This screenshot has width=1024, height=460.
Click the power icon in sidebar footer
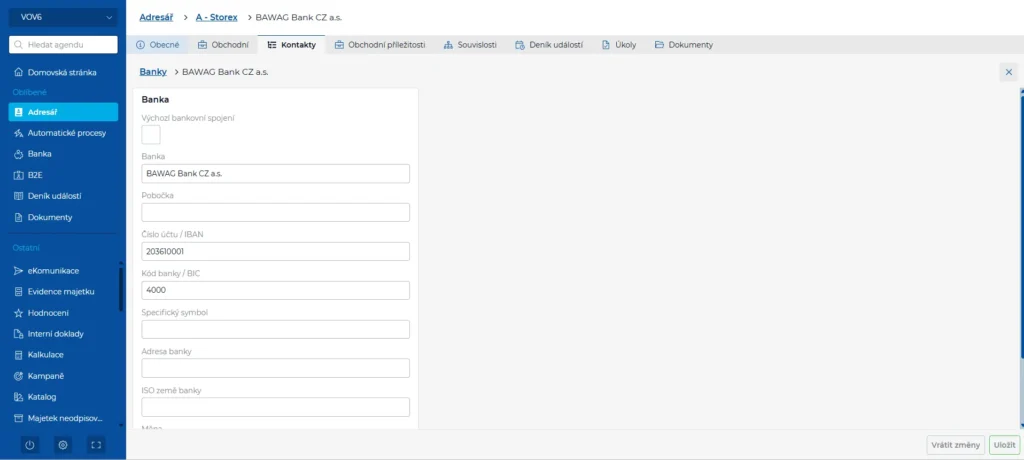point(29,445)
